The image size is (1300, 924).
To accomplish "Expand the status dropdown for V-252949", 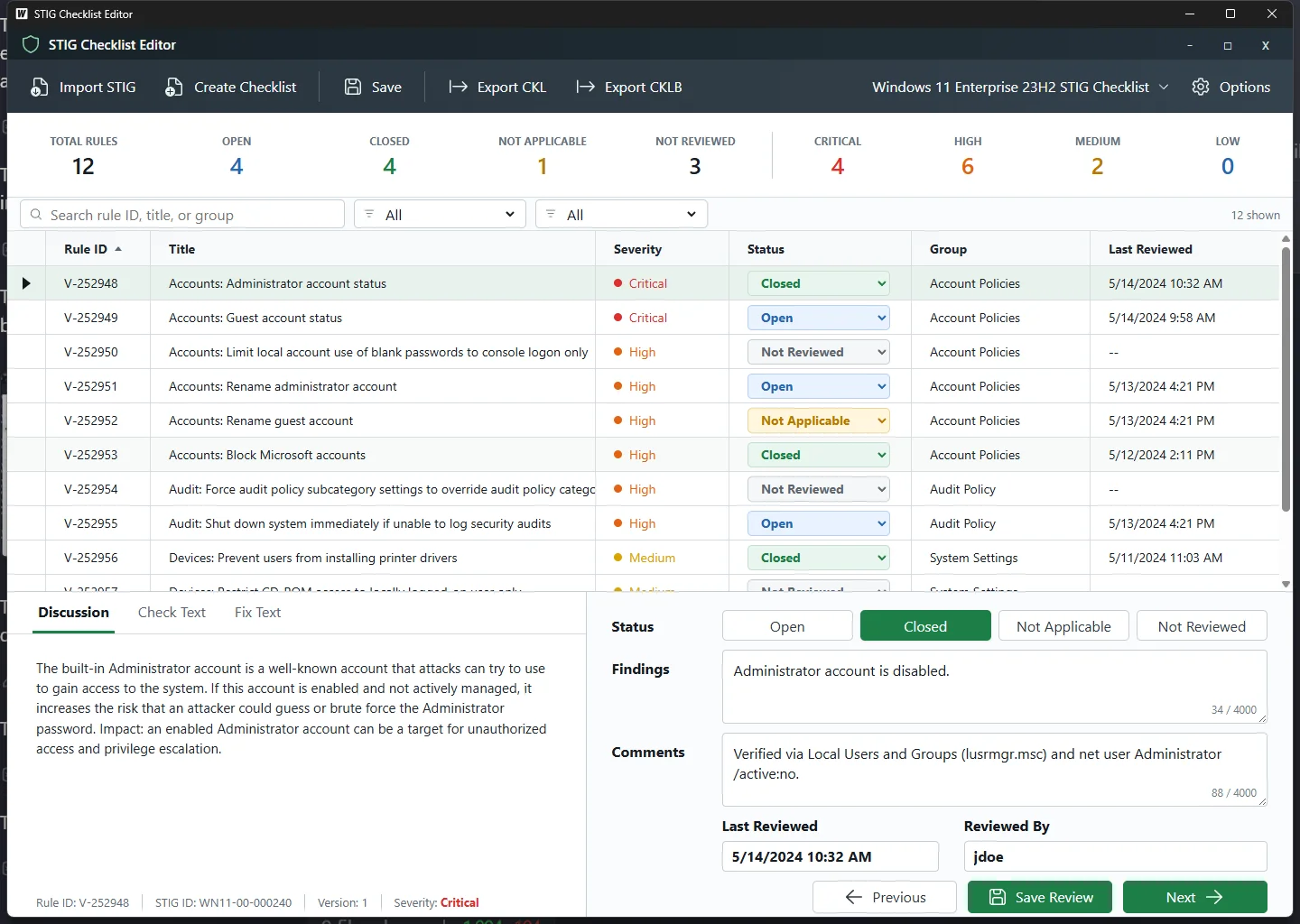I will coord(819,318).
